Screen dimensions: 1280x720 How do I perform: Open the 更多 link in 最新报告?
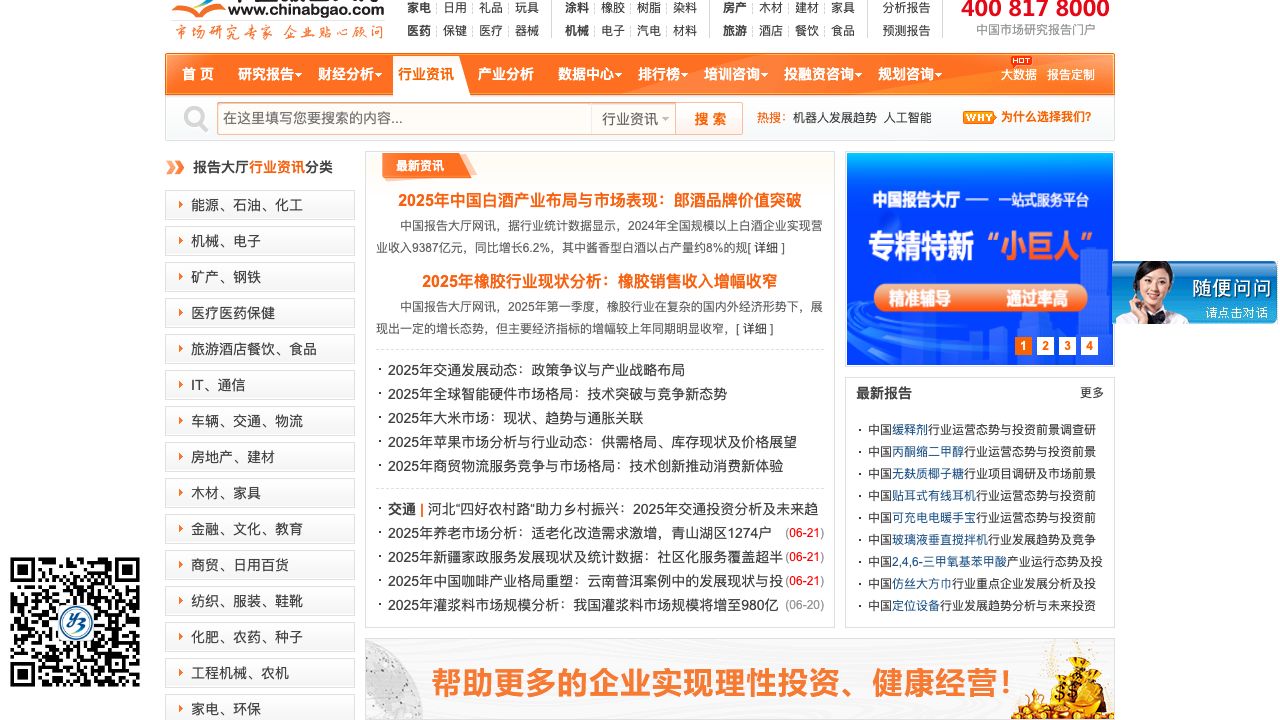(x=1091, y=393)
